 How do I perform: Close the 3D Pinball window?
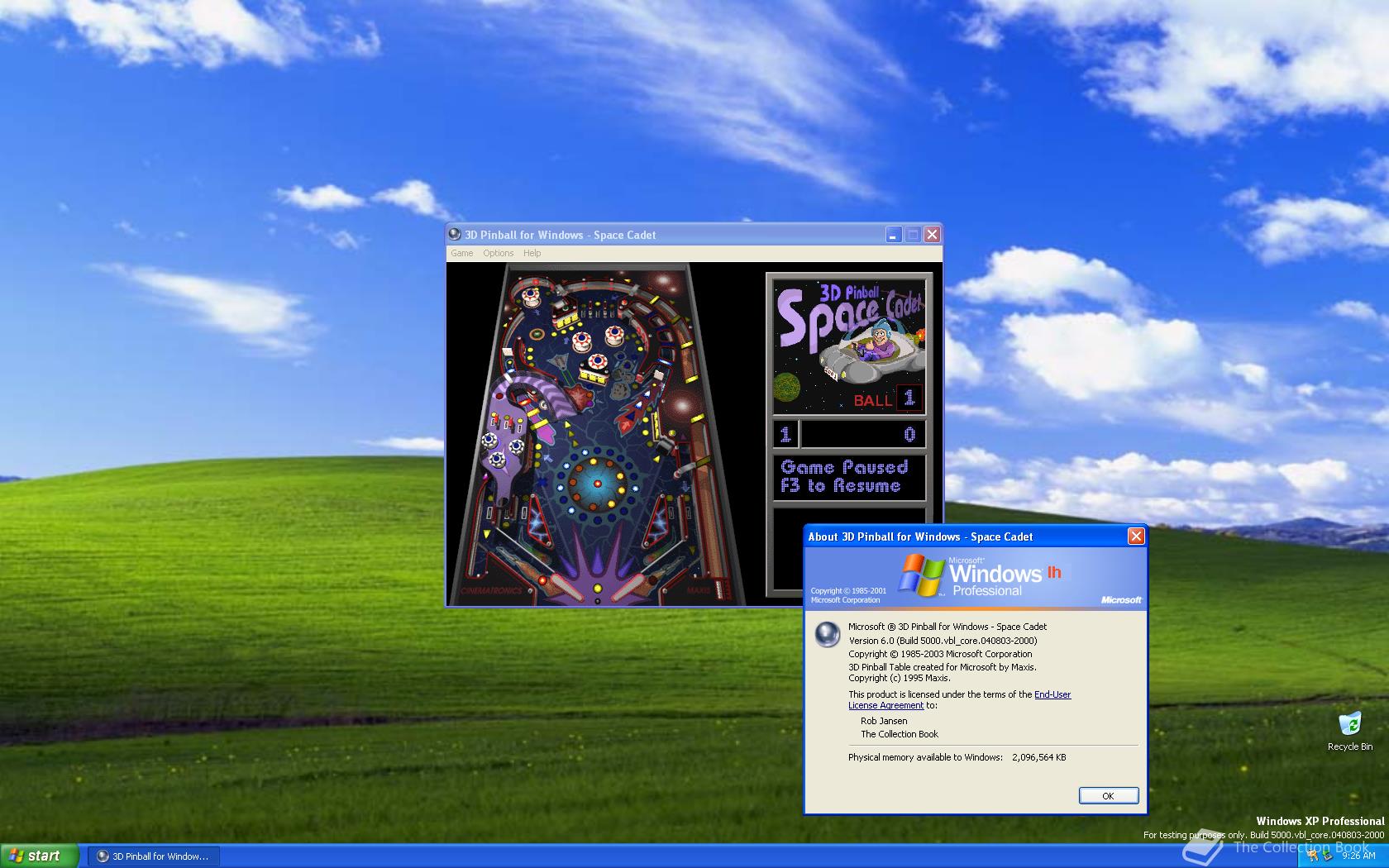(x=932, y=235)
